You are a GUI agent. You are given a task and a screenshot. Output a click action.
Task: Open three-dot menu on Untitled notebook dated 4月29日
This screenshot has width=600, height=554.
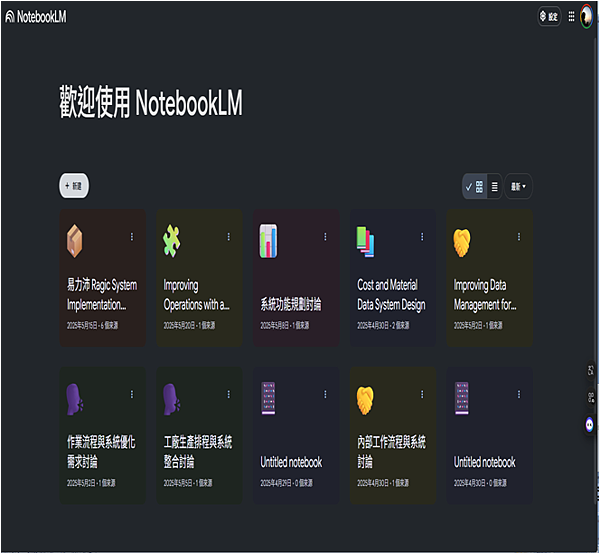pyautogui.click(x=326, y=394)
